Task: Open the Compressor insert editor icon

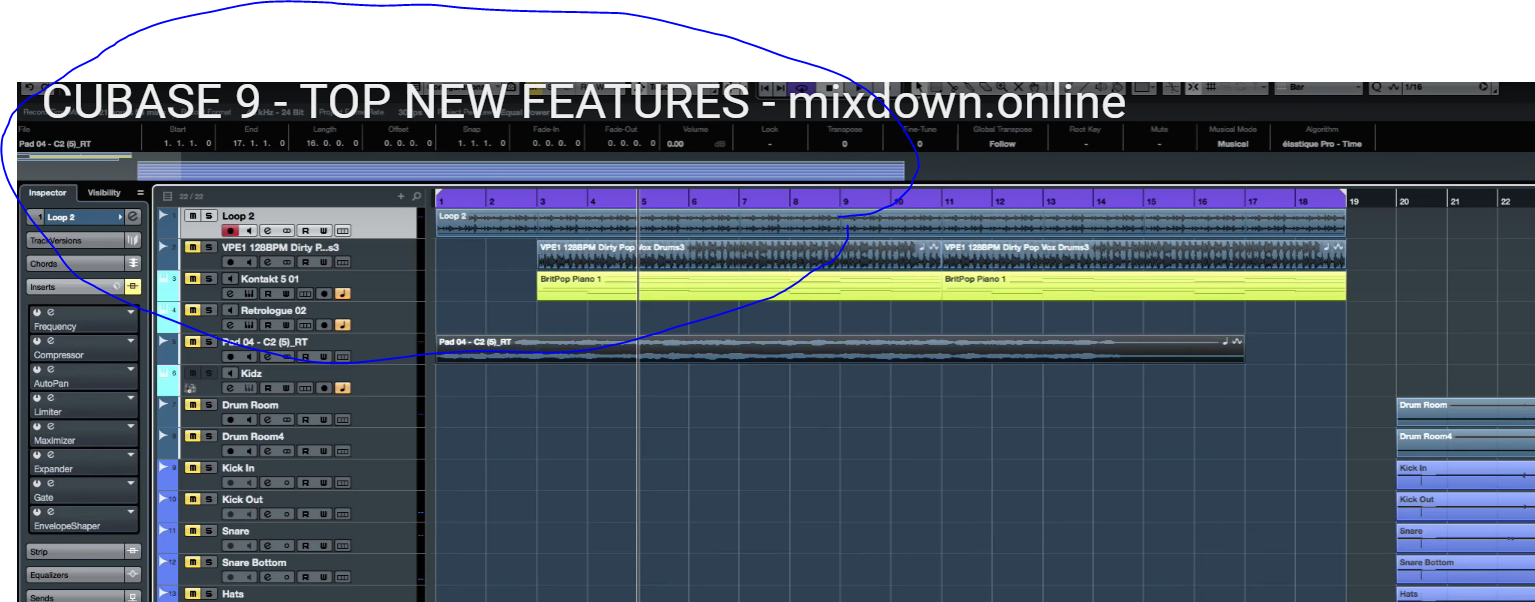Action: [x=51, y=342]
